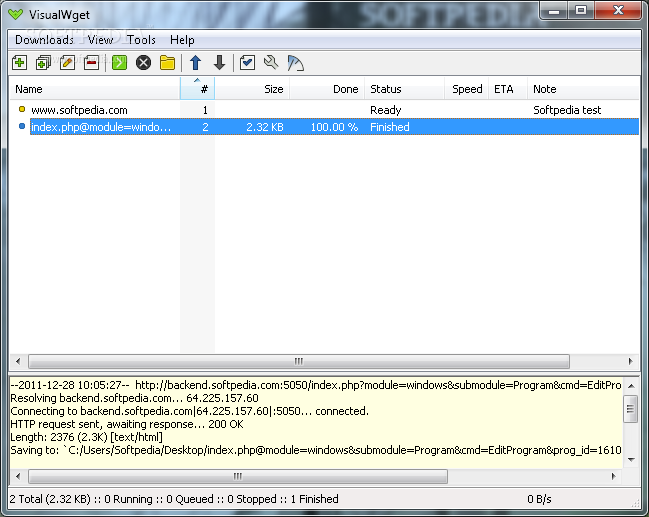Click the log pane's vertical scrollbar down arrow
This screenshot has width=649, height=517.
click(631, 459)
